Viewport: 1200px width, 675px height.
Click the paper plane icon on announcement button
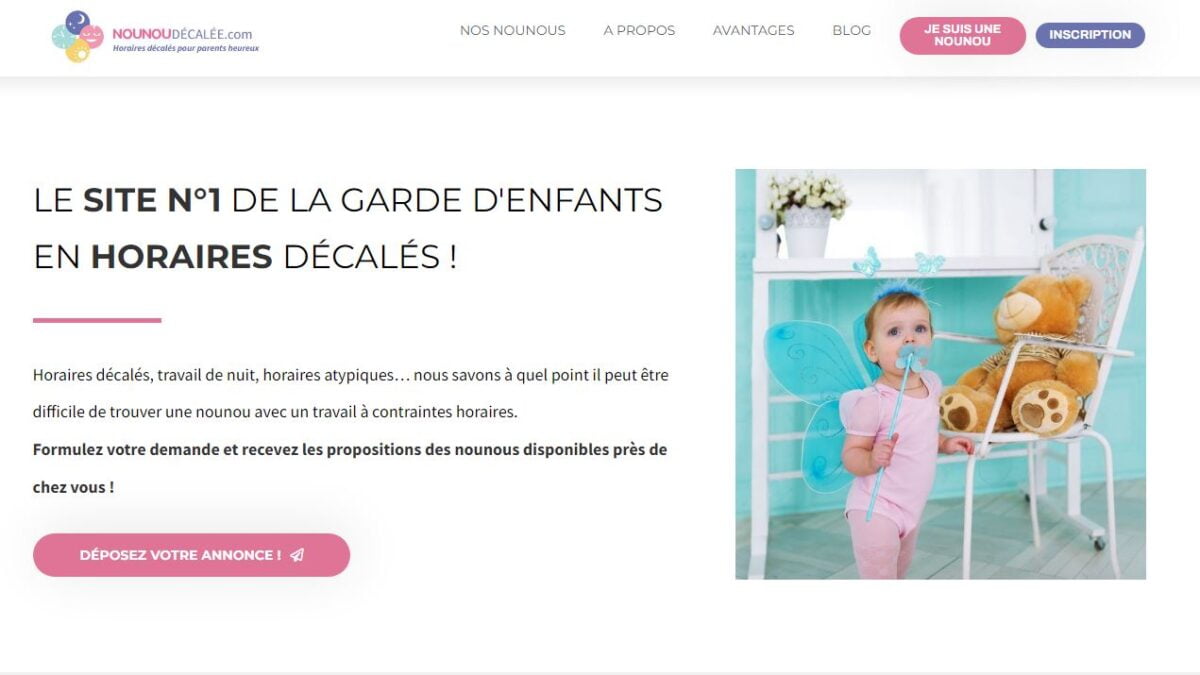(x=297, y=555)
